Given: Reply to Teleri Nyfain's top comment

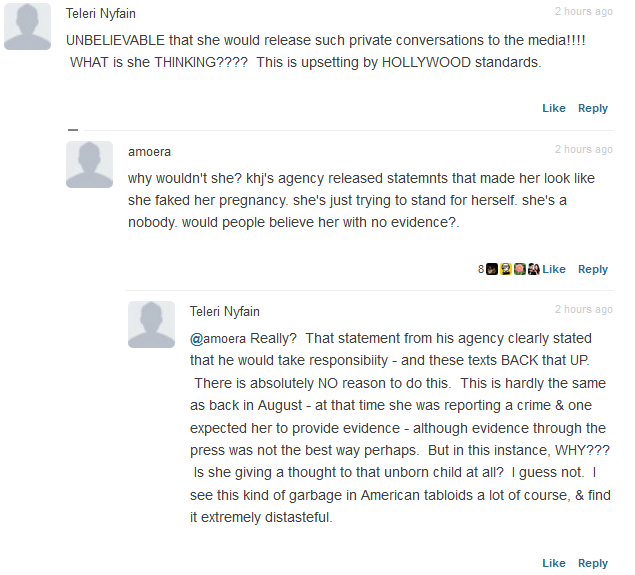Looking at the screenshot, I should tap(593, 108).
